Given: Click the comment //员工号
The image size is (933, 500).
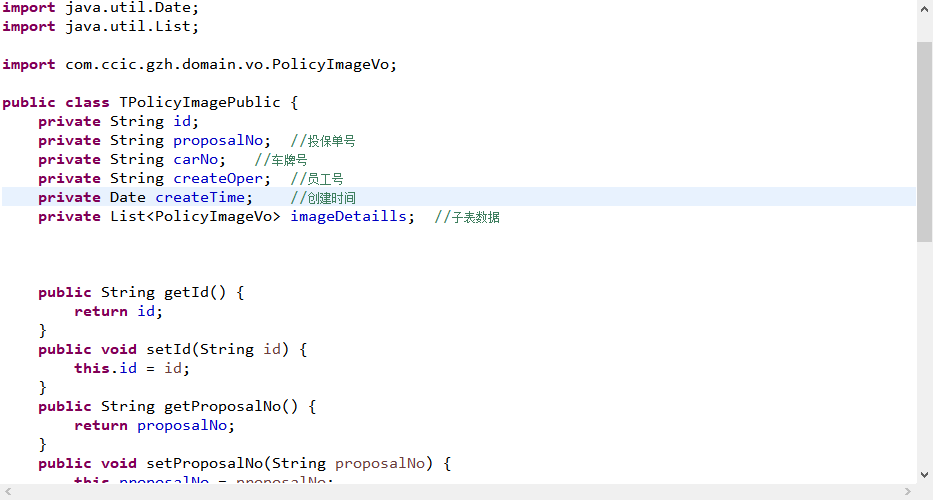Looking at the screenshot, I should [317, 179].
